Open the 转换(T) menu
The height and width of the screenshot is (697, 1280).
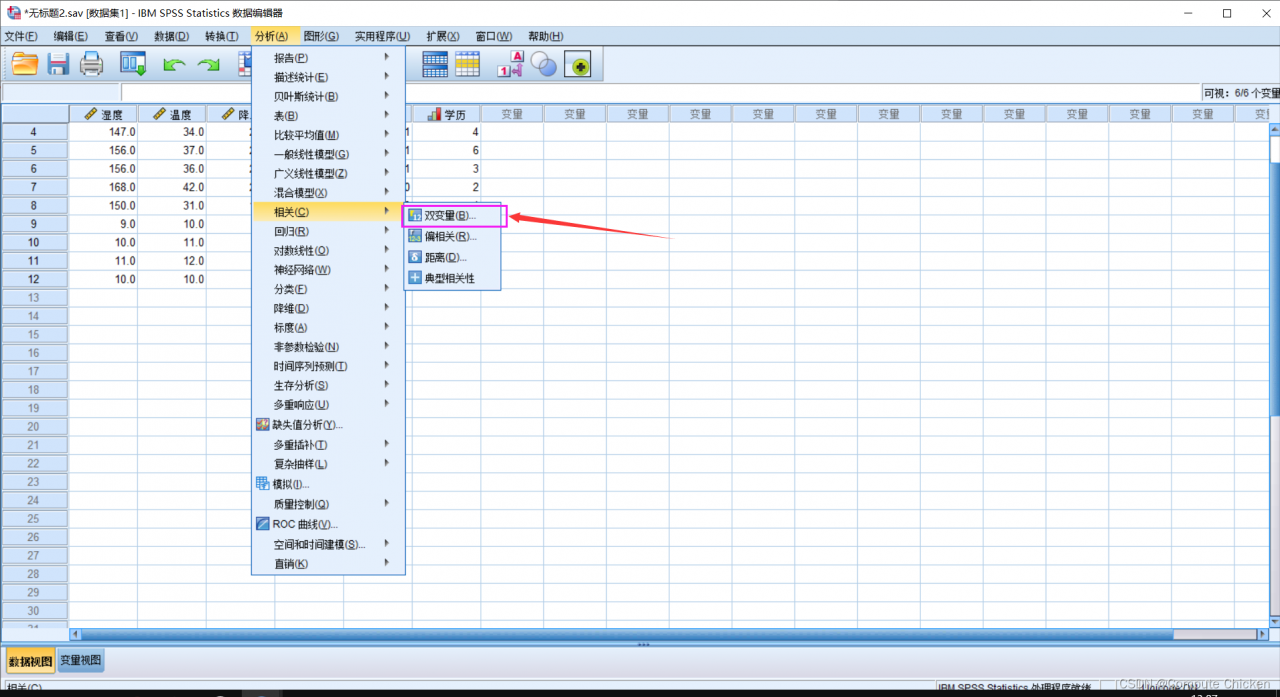point(221,36)
